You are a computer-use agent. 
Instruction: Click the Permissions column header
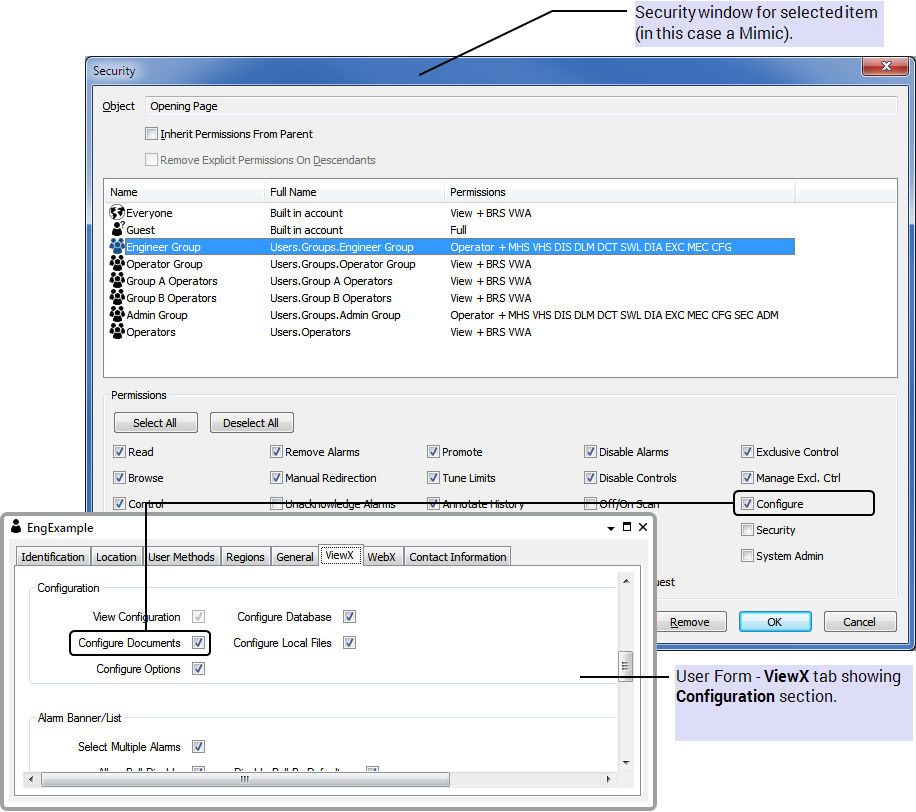(619, 192)
